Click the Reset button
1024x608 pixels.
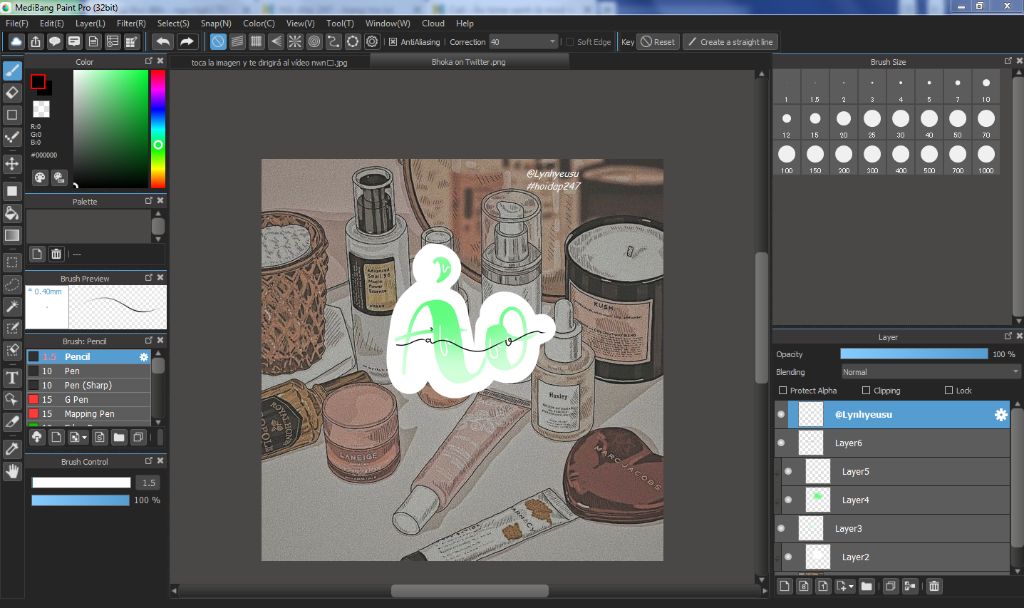pyautogui.click(x=658, y=42)
